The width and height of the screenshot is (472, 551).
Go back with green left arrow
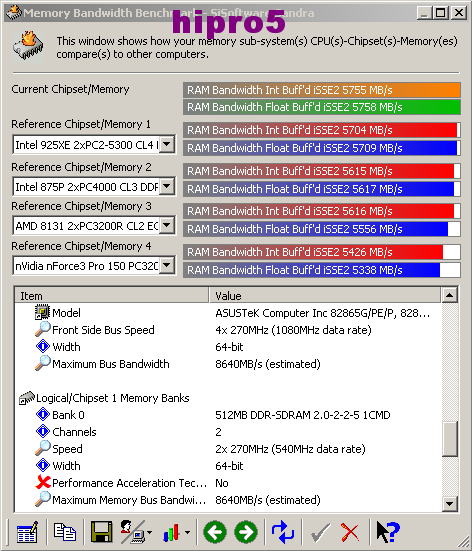pyautogui.click(x=215, y=532)
